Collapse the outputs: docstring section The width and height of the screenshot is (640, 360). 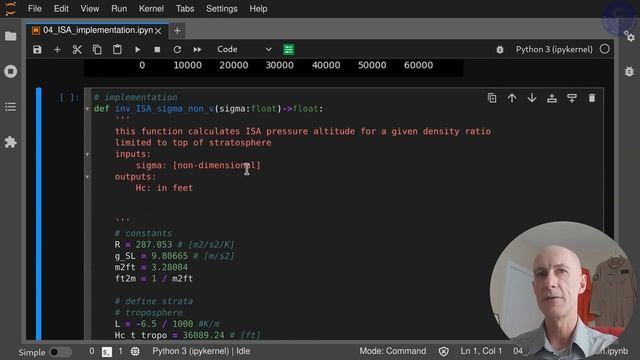87,177
